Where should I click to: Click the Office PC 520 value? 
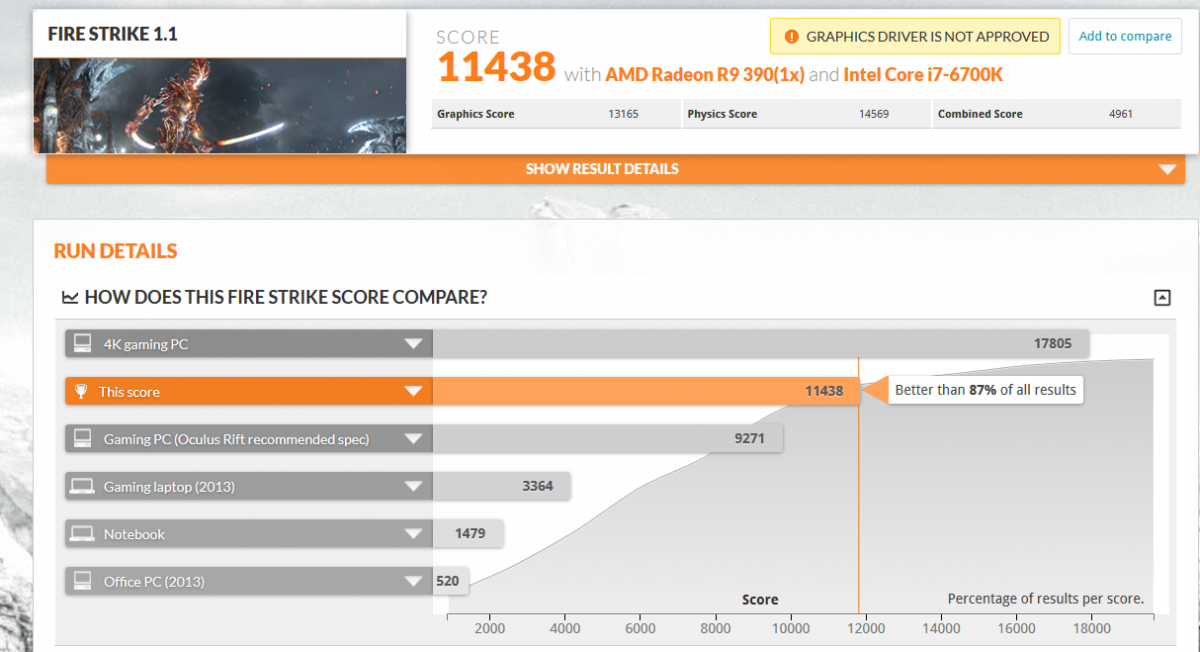pos(447,581)
